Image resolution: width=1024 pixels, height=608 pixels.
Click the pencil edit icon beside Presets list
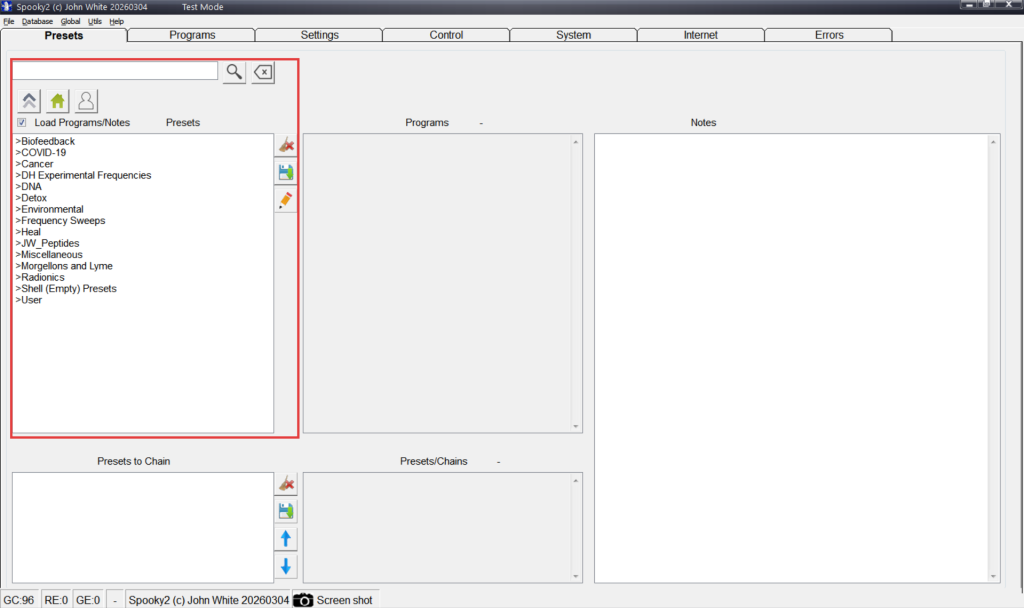286,200
